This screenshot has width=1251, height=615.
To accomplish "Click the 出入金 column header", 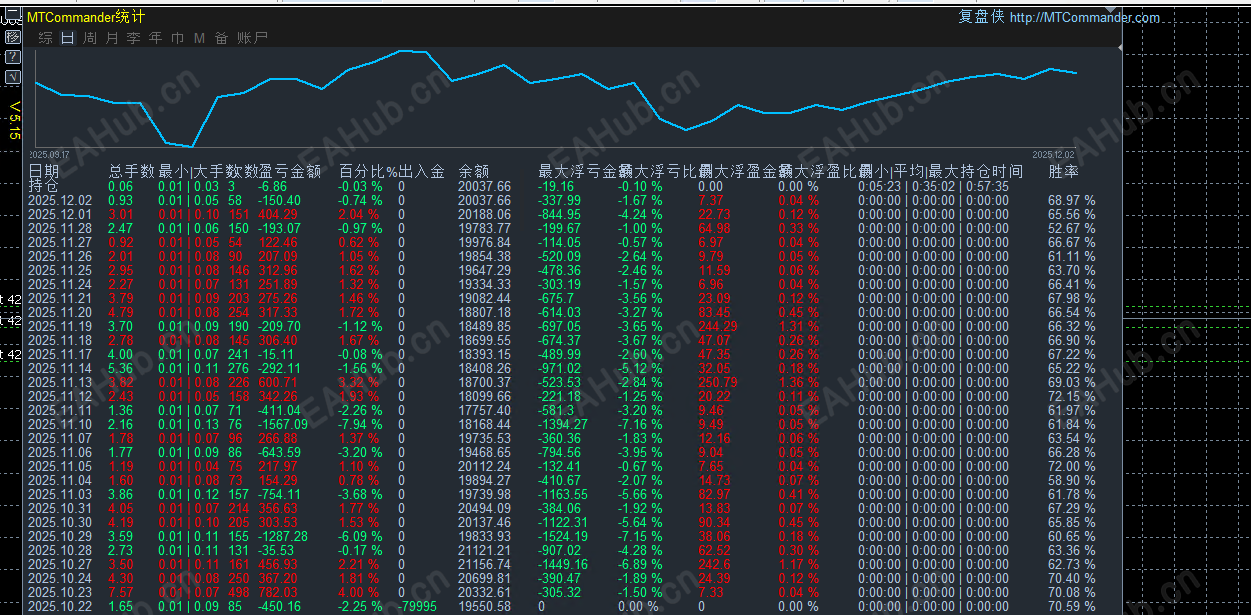I will coord(422,172).
